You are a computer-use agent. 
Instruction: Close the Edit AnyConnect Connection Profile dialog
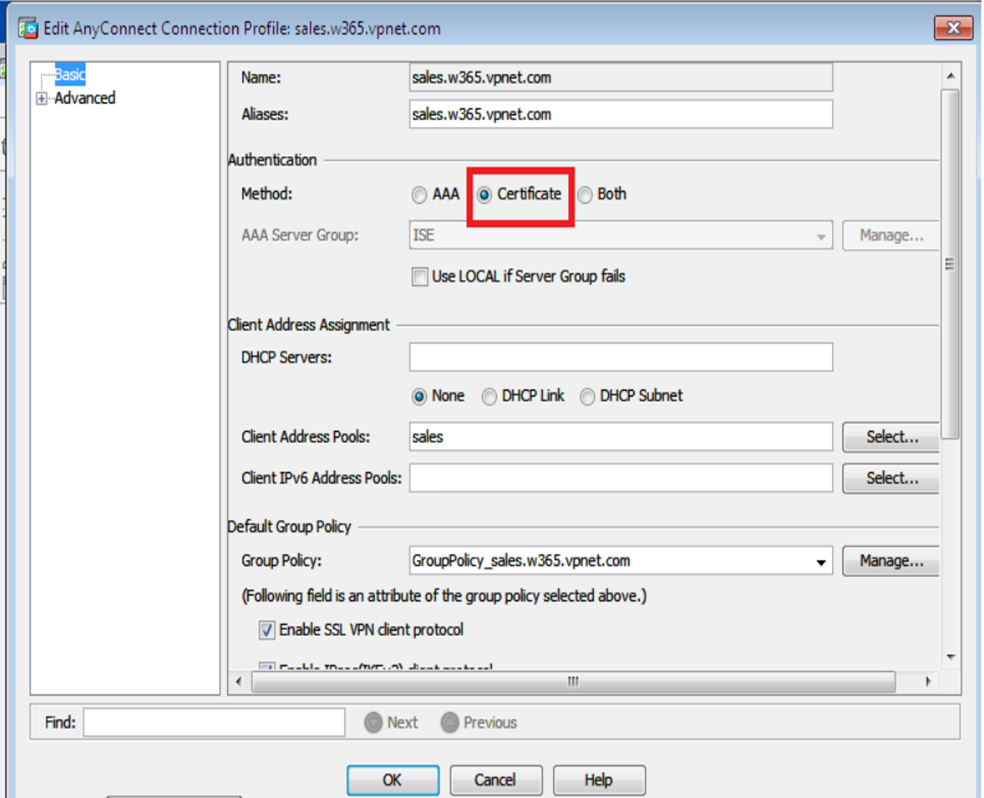point(953,28)
